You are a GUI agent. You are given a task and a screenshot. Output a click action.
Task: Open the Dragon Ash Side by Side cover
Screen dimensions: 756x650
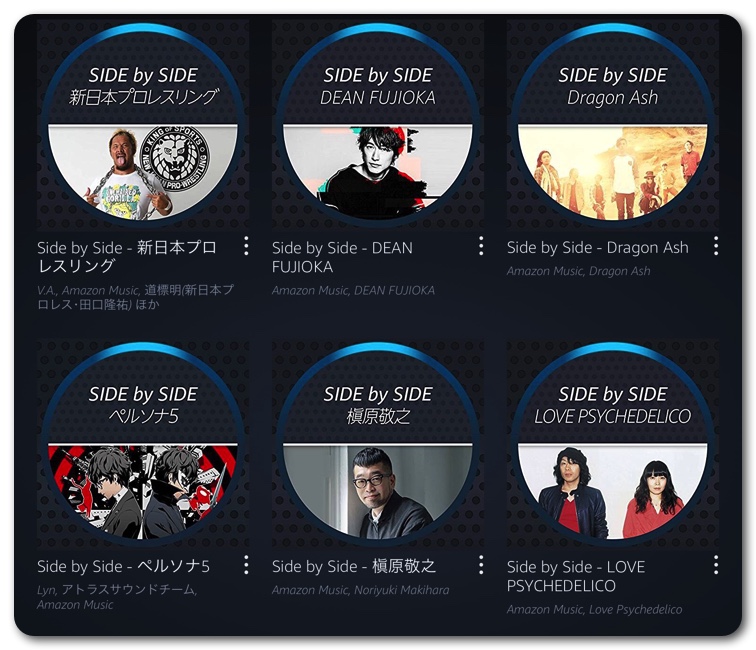[x=613, y=125]
